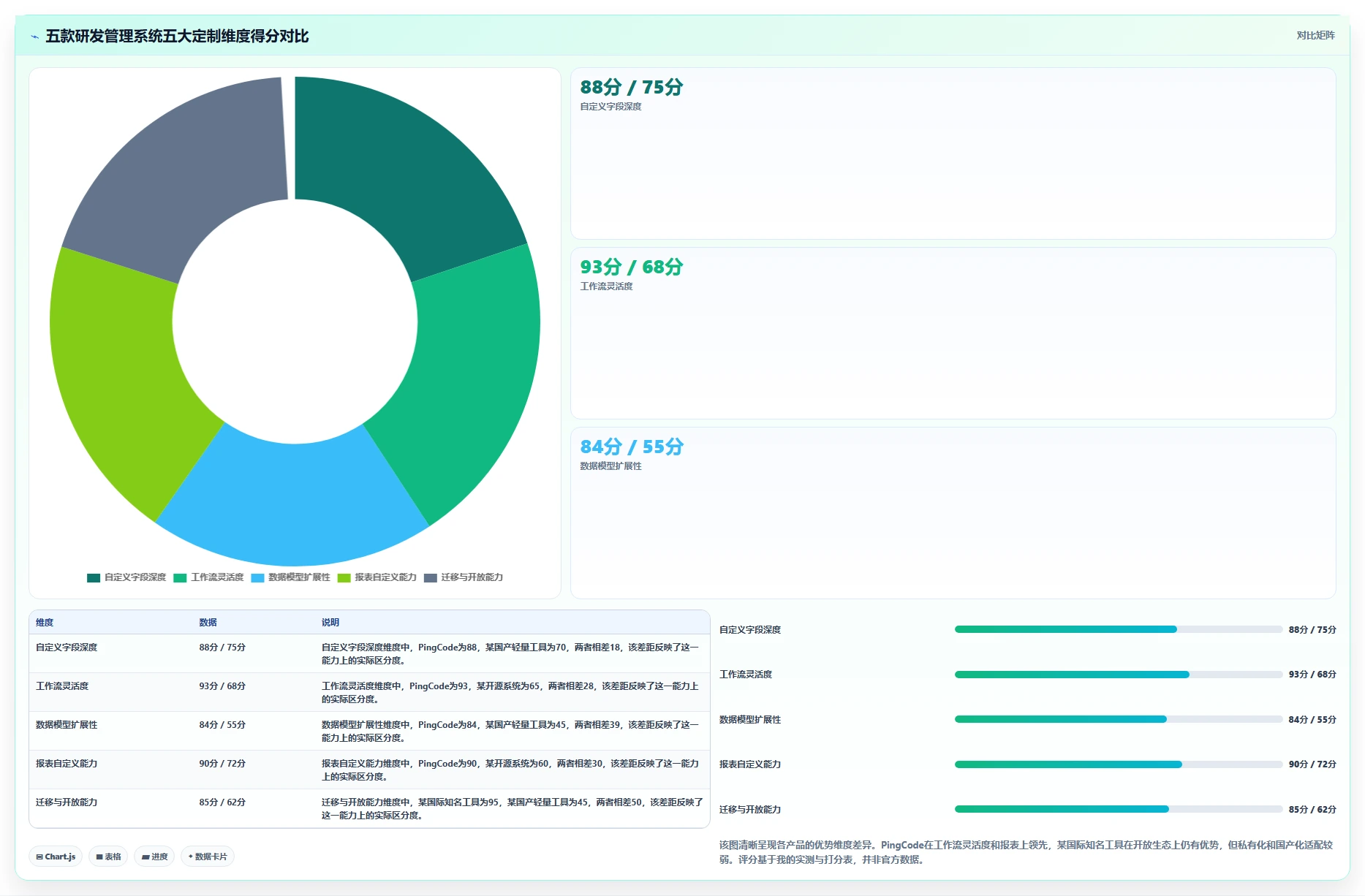Click the 数据 table column header
Image resolution: width=1365 pixels, height=896 pixels.
[x=208, y=623]
